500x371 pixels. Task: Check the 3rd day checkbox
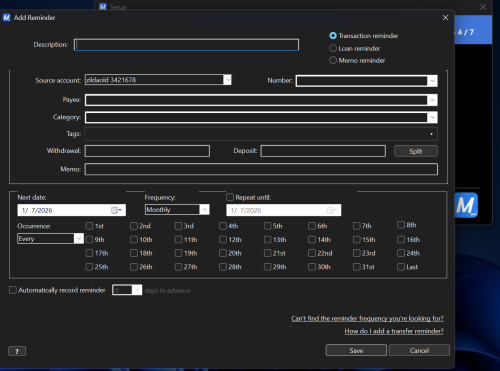coord(178,226)
